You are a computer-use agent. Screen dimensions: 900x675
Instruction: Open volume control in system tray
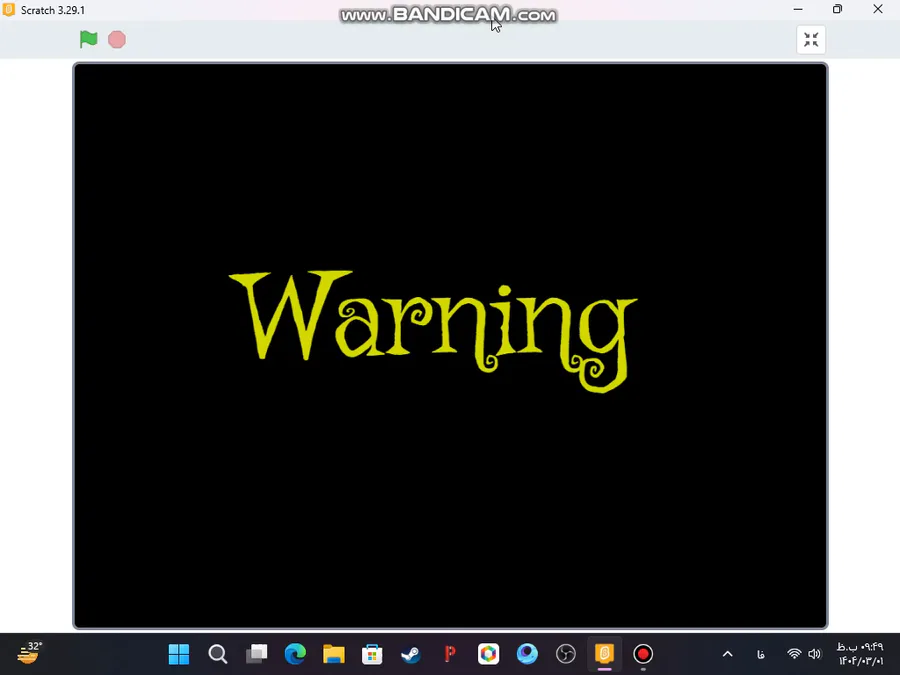click(x=814, y=654)
